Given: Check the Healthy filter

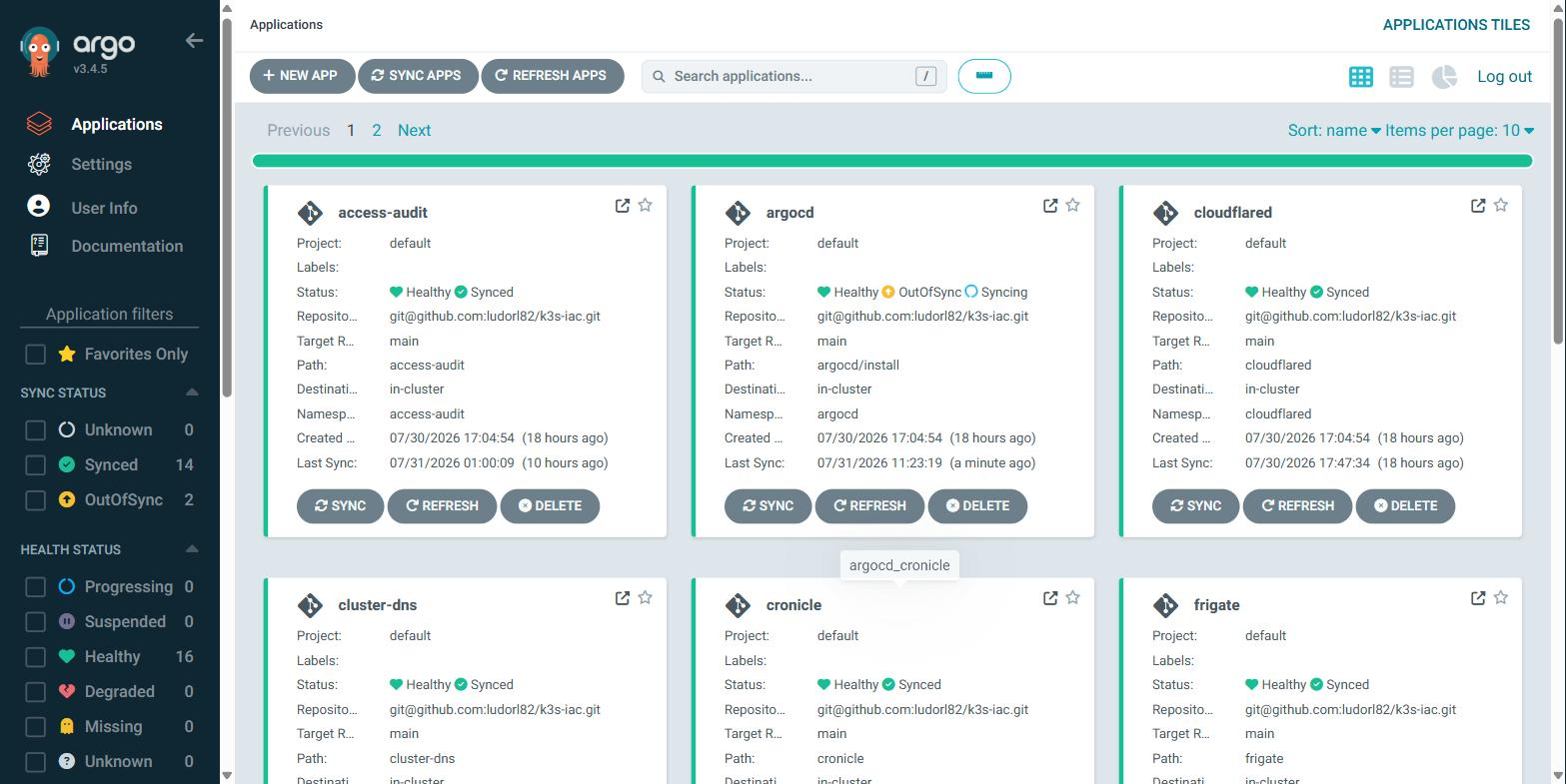Looking at the screenshot, I should [36, 657].
